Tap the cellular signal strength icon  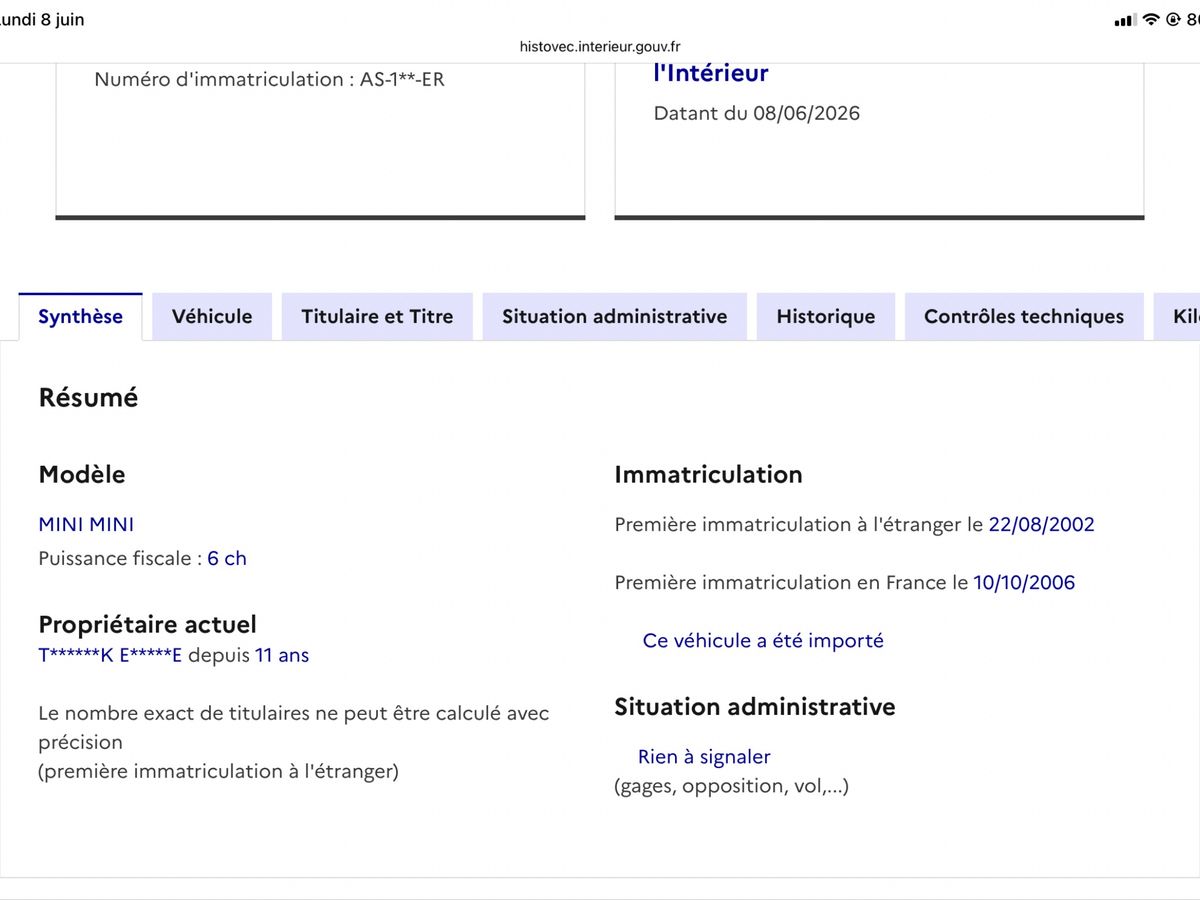[1125, 20]
